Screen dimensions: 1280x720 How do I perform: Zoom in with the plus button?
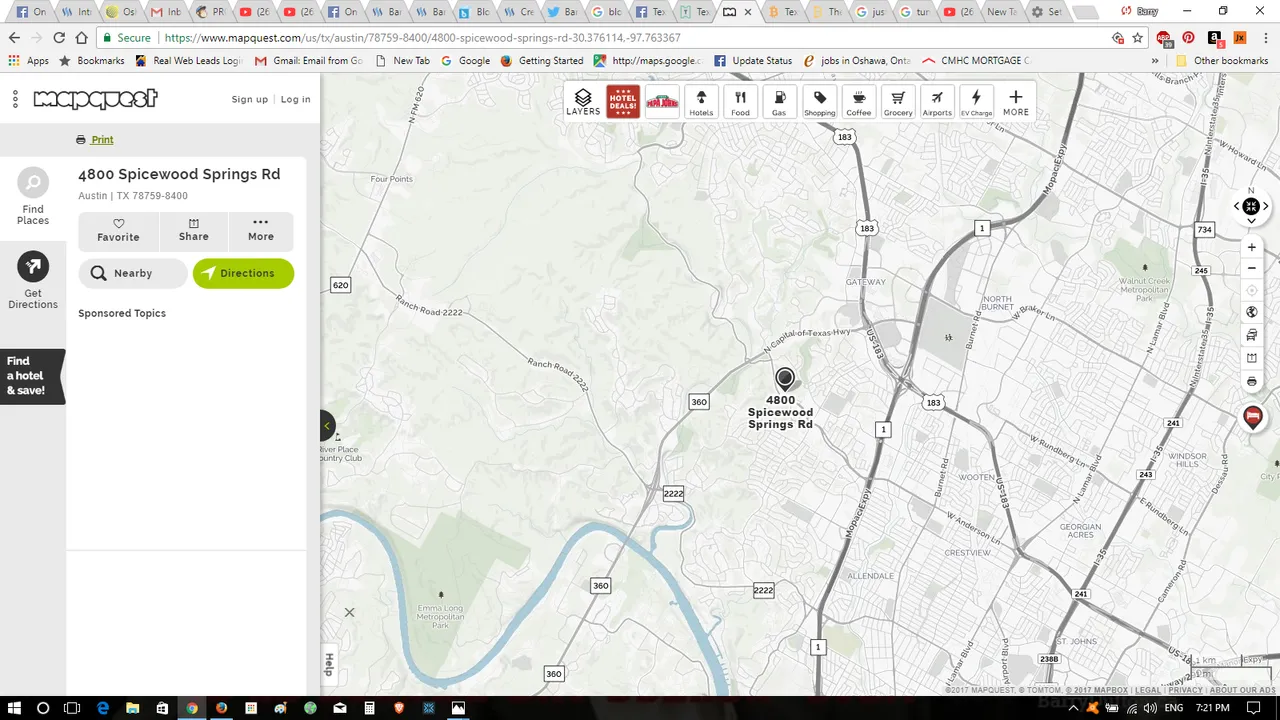pos(1251,247)
